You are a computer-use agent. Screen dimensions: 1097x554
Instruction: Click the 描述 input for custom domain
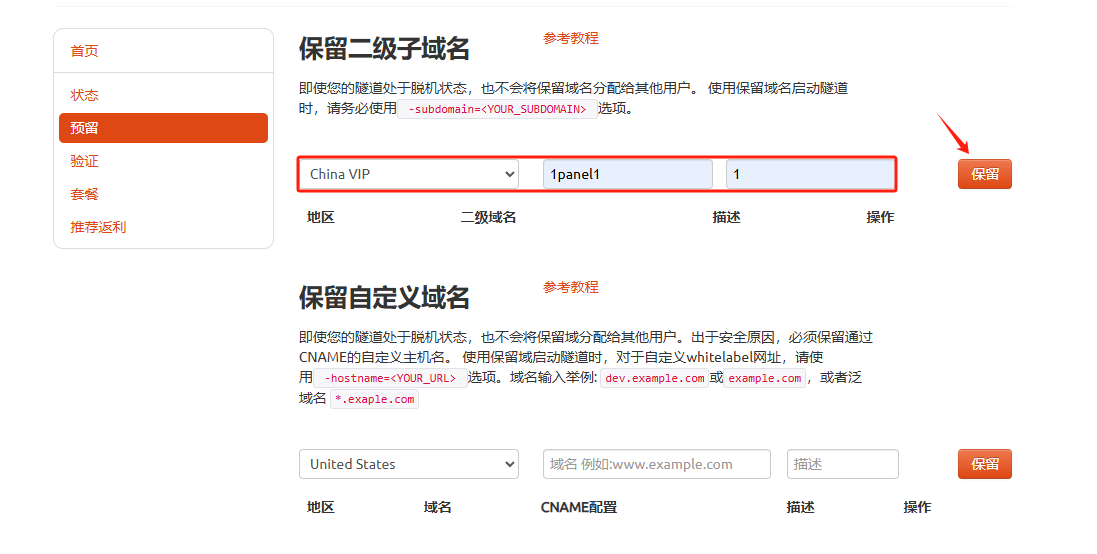842,464
